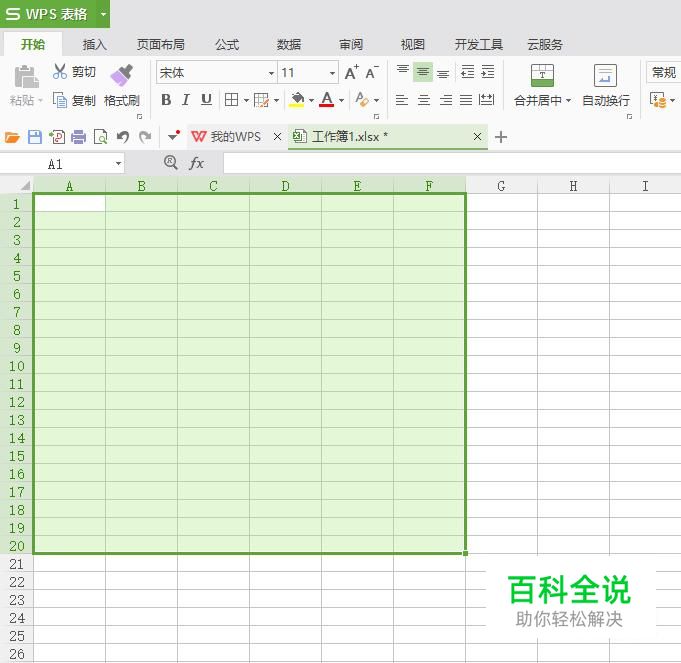Click the Name Box showing A1
The image size is (681, 663).
click(x=56, y=164)
